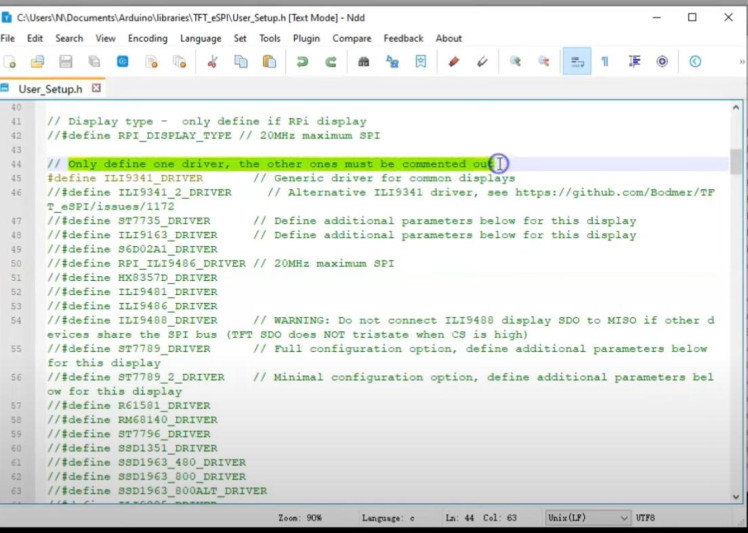The image size is (748, 533).
Task: Expand the toolbar overflow chevron
Action: pos(740,62)
